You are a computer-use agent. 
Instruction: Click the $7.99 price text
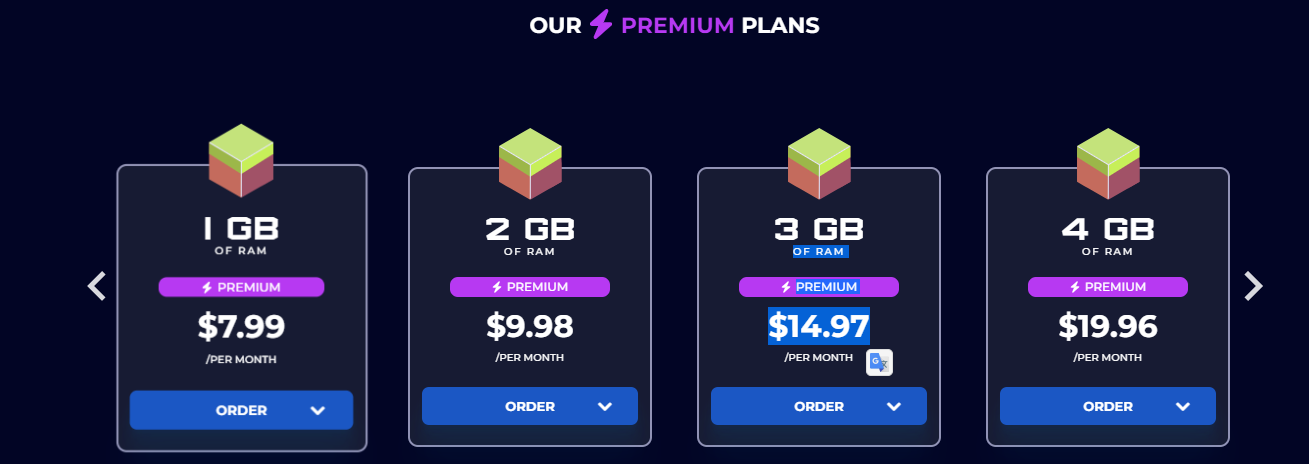point(241,326)
